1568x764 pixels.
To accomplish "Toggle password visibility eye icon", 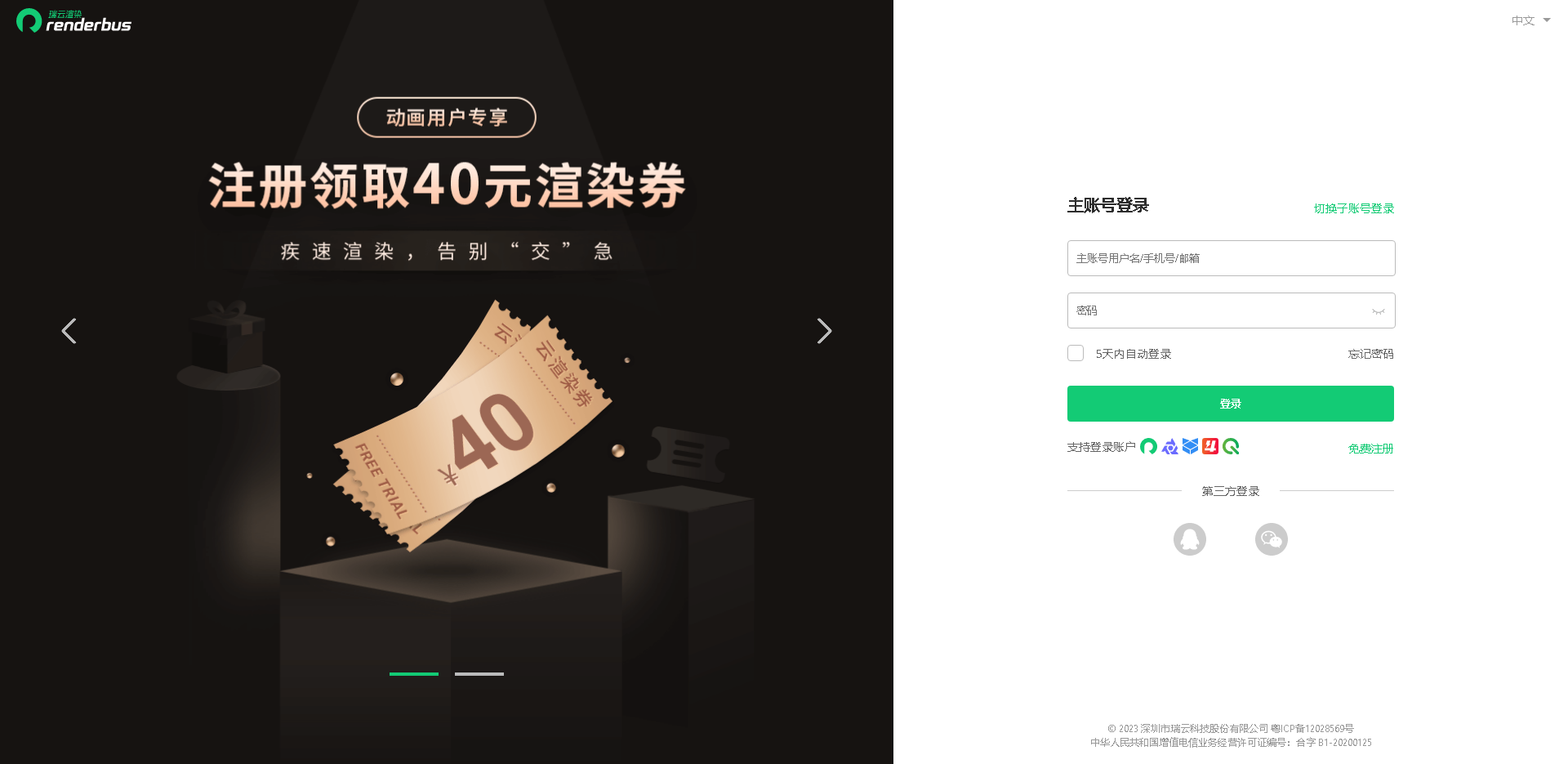I will pyautogui.click(x=1379, y=311).
